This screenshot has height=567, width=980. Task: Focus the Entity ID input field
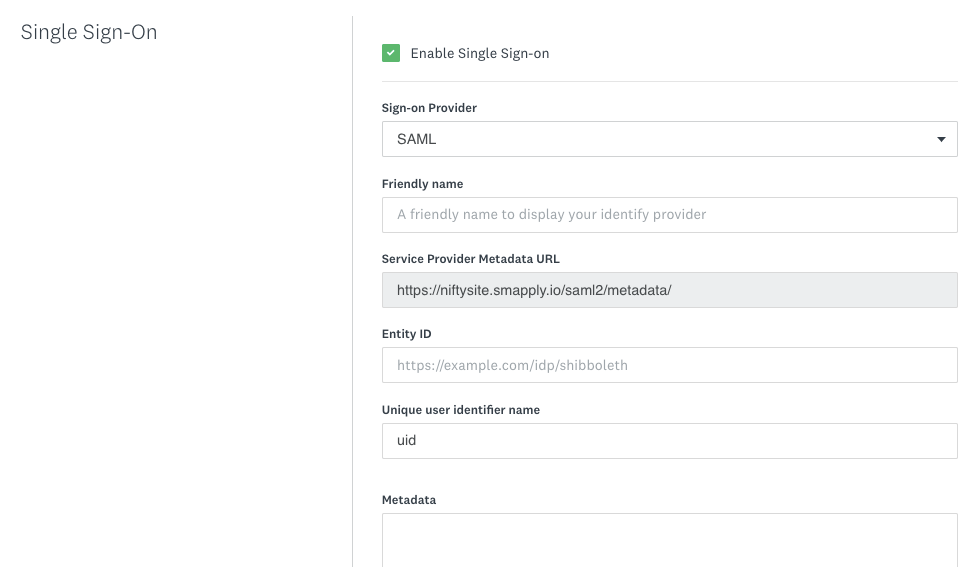[x=669, y=365]
